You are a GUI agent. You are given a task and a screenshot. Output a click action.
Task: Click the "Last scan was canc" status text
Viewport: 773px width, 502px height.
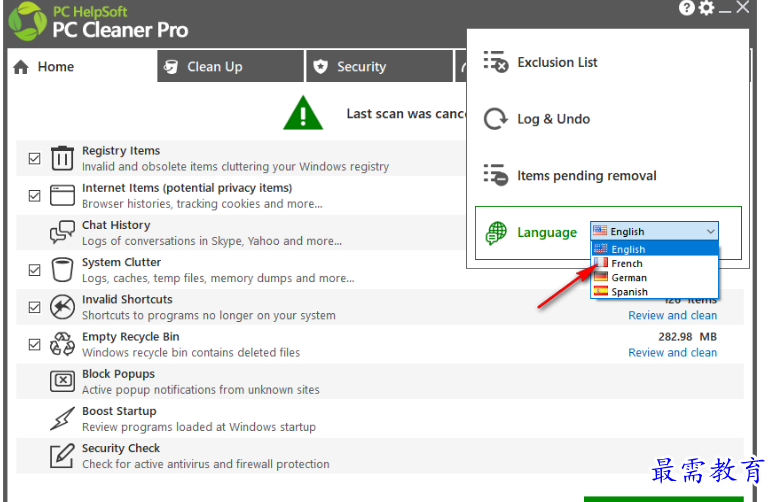point(406,114)
